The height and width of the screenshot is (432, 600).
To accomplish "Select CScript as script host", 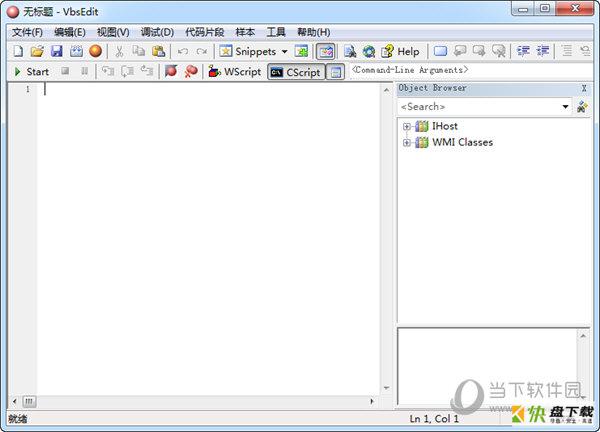I will (296, 72).
